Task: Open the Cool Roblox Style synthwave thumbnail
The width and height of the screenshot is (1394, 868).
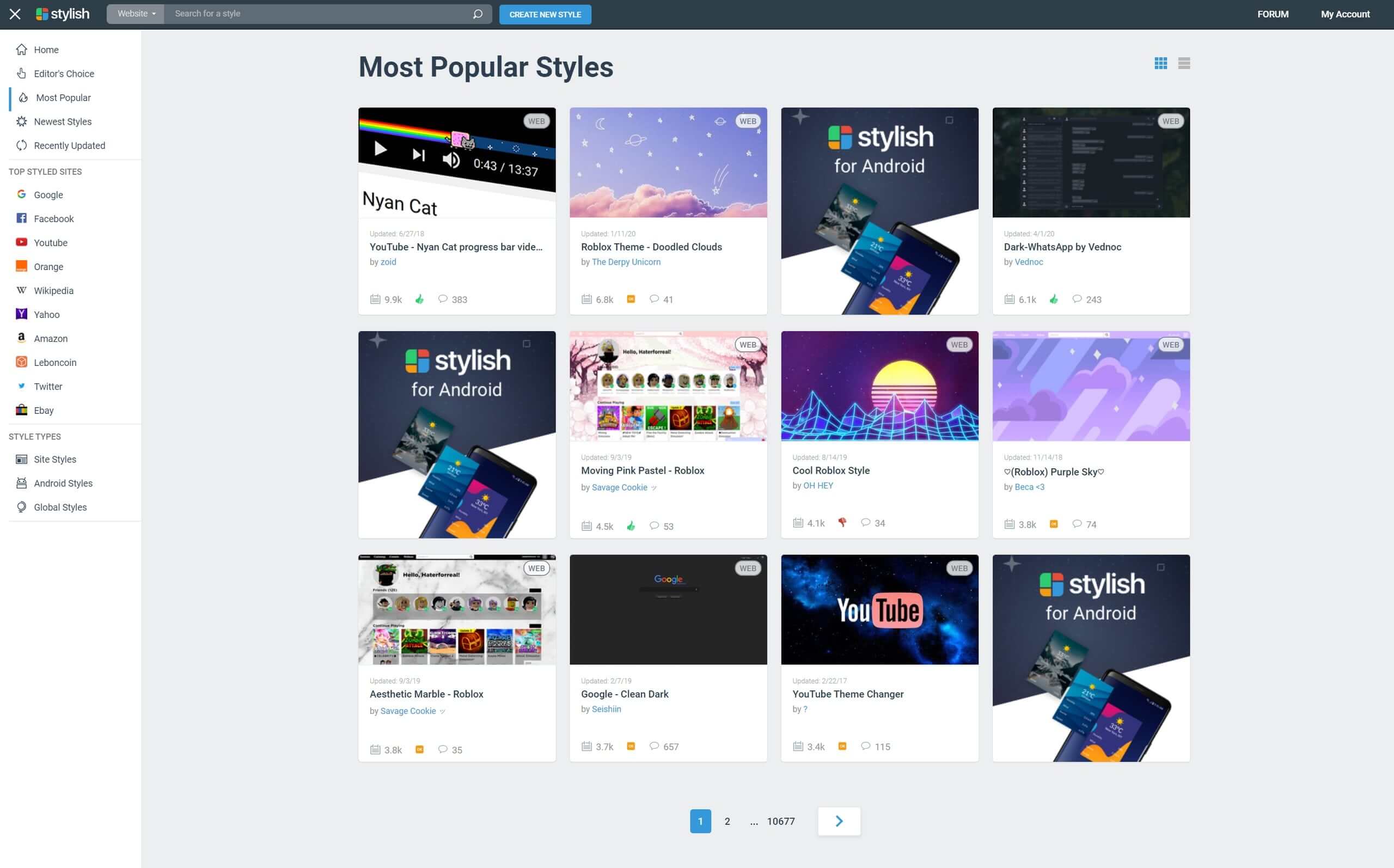Action: (879, 386)
